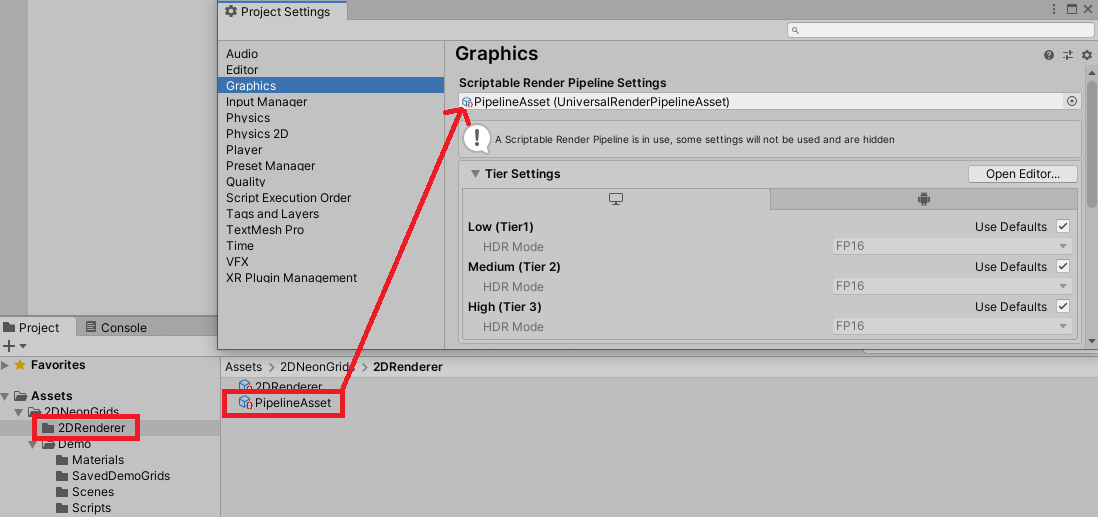Screen dimensions: 1098x517
Task: Select the PipelineAsset file in Project browser
Action: coord(292,403)
